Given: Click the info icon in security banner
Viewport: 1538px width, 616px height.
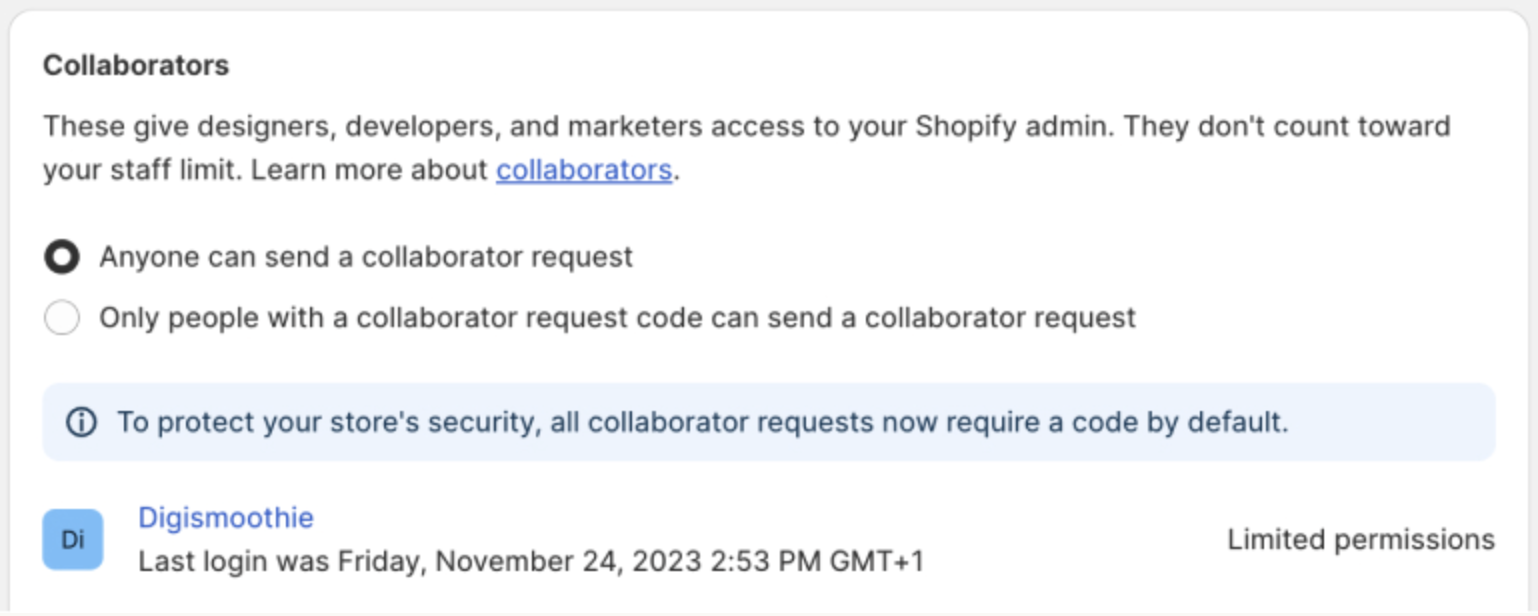Looking at the screenshot, I should coord(81,422).
